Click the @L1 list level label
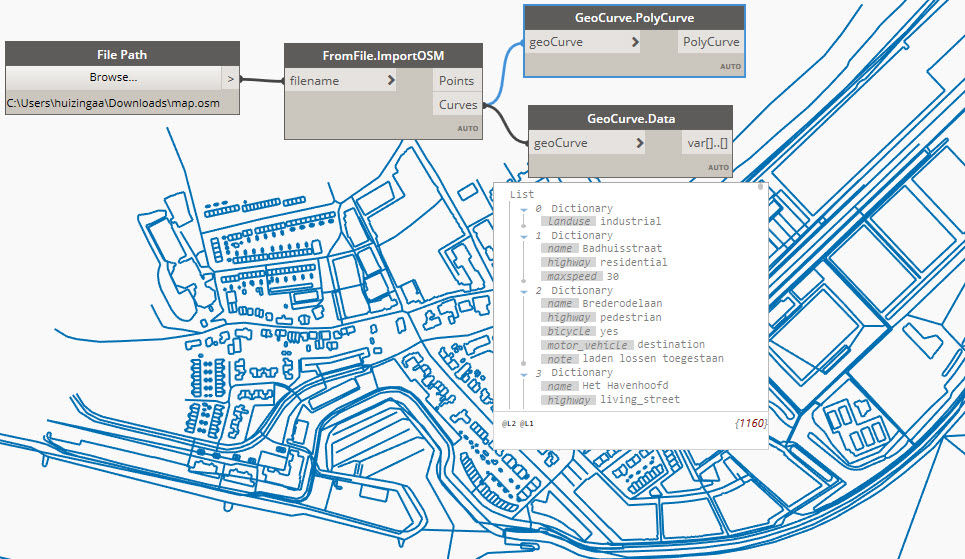965x559 pixels. (x=527, y=424)
